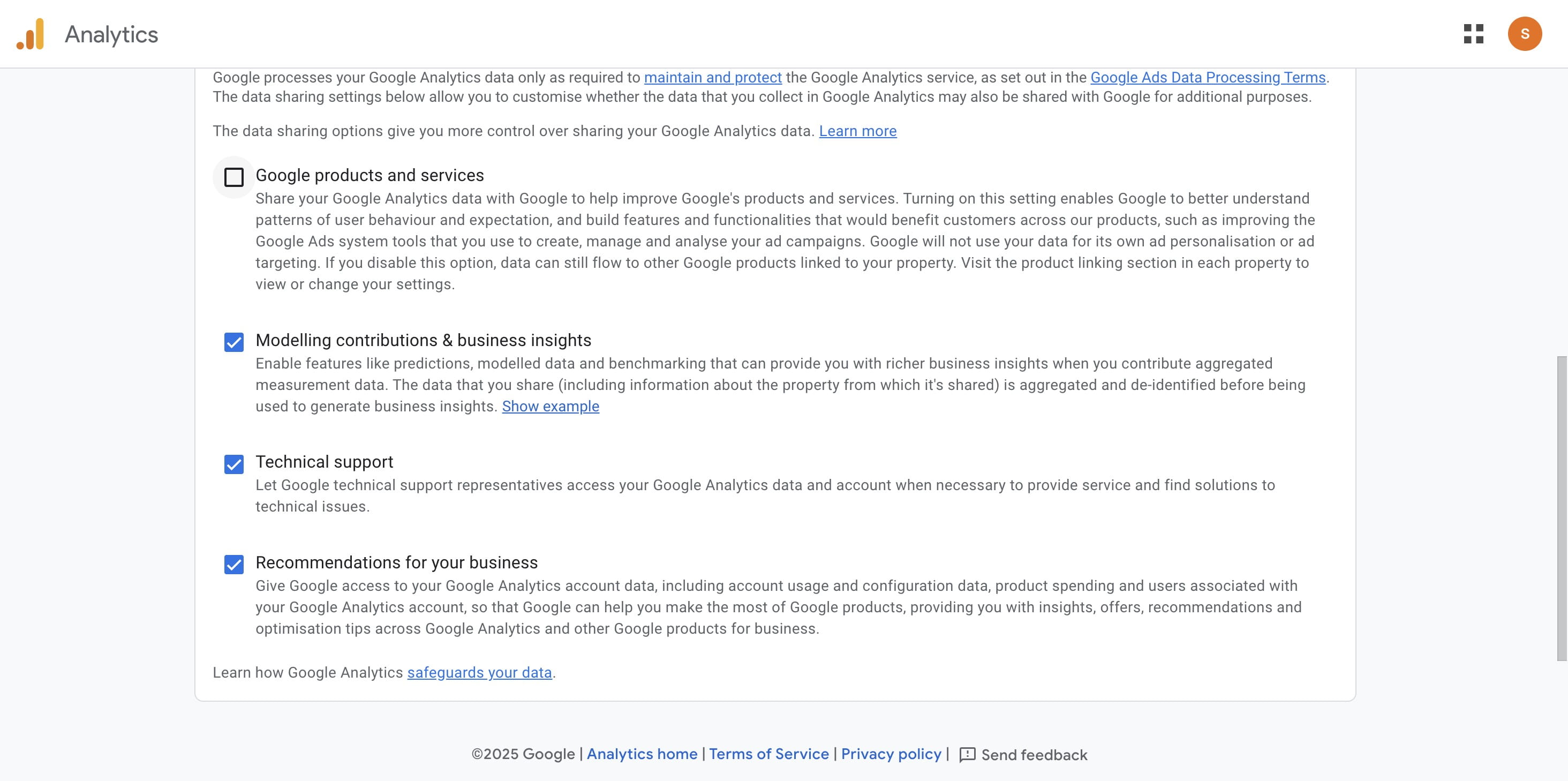Open the maintain and protect link
The image size is (1568, 781).
click(713, 77)
